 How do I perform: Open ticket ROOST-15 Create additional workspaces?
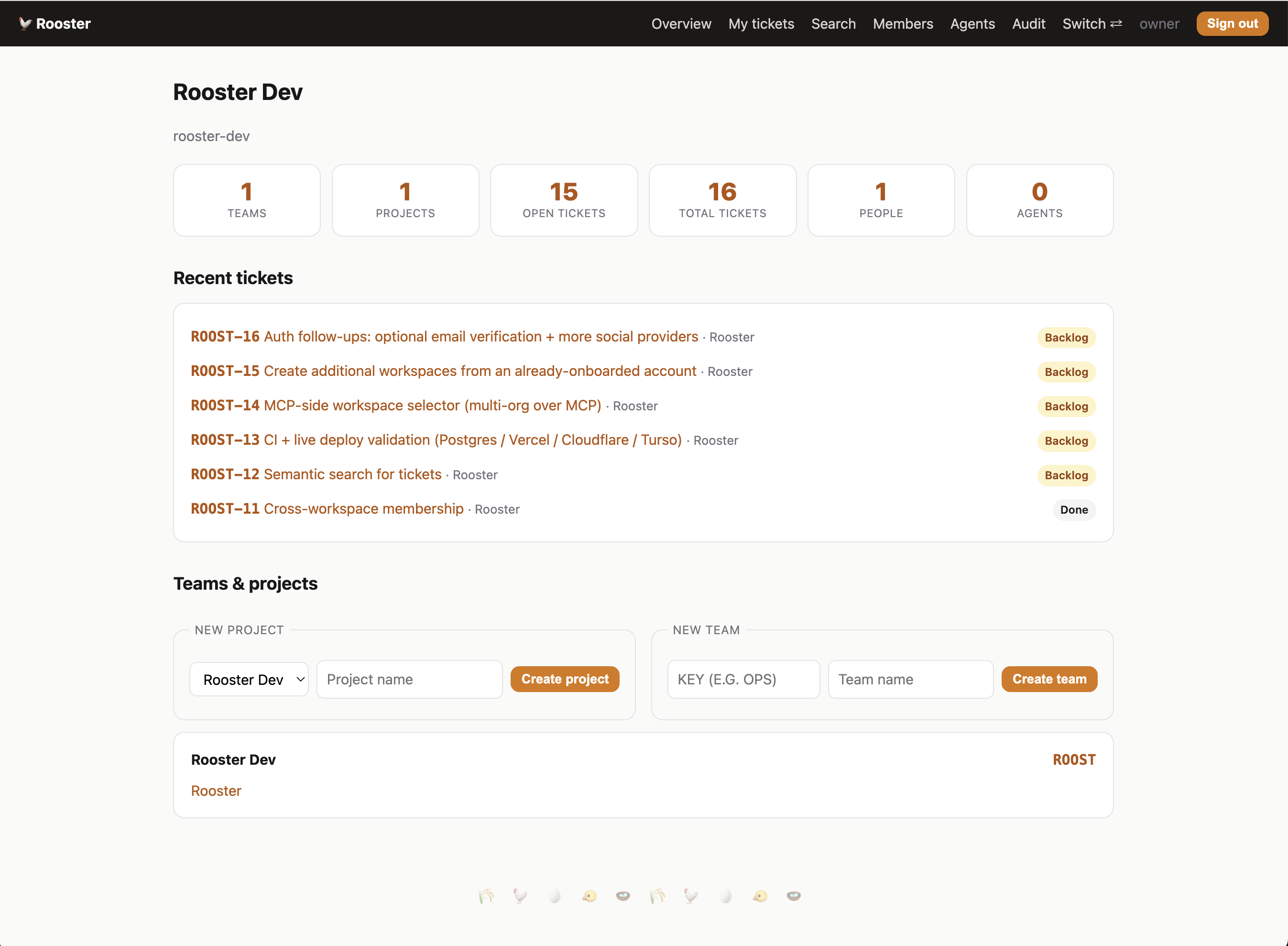443,371
